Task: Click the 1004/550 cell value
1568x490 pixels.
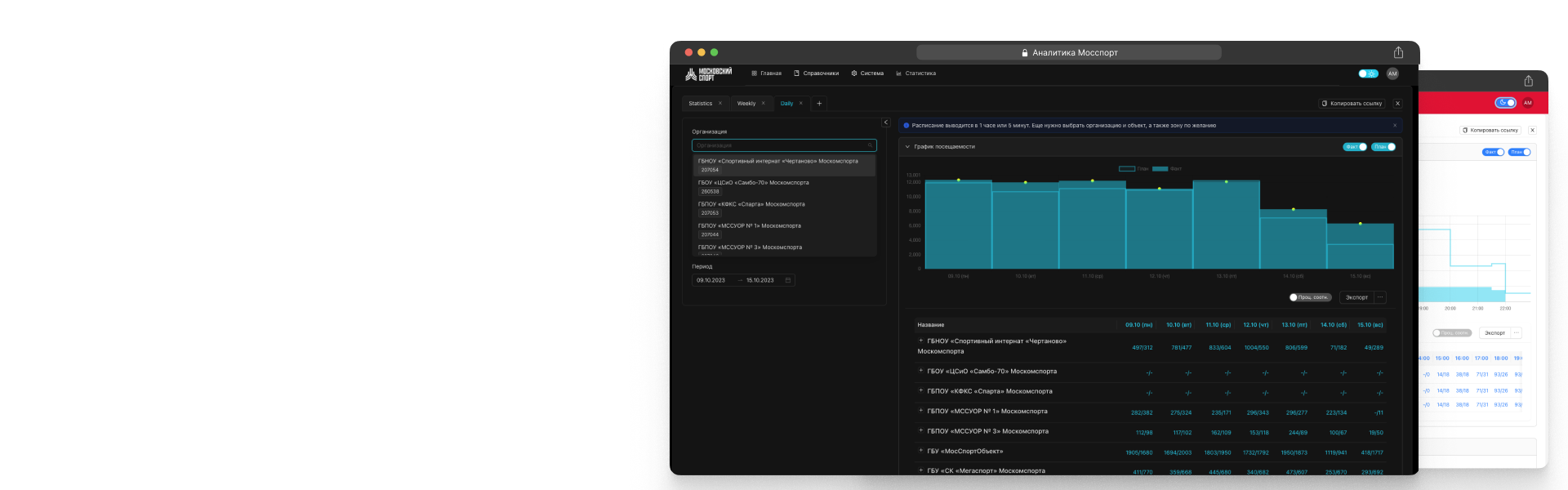Action: click(1256, 348)
